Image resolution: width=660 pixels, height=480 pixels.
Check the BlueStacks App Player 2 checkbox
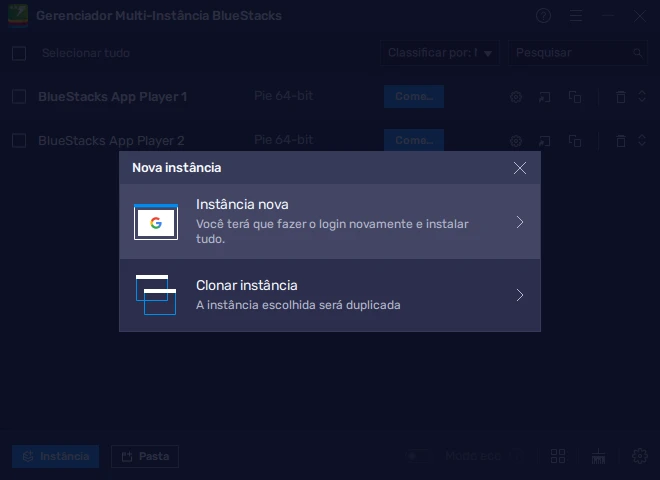[x=19, y=140]
